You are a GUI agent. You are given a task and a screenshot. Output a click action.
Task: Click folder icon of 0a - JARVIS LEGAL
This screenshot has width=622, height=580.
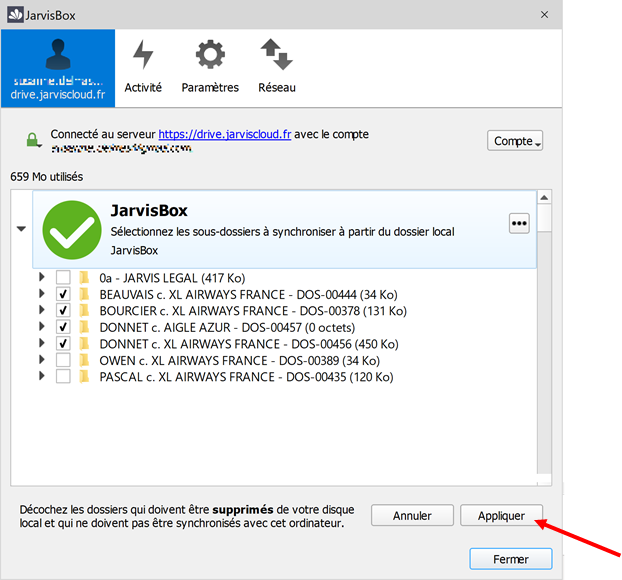pyautogui.click(x=84, y=277)
